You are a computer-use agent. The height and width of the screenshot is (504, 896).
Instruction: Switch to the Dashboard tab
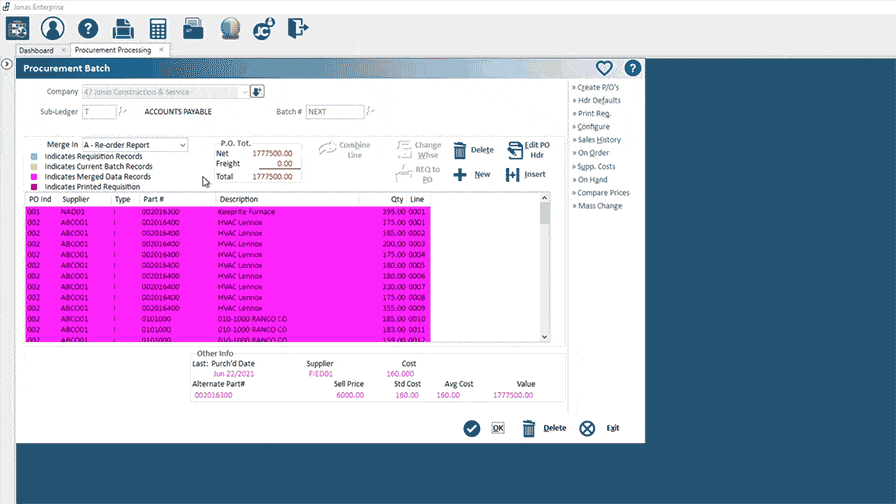click(36, 50)
